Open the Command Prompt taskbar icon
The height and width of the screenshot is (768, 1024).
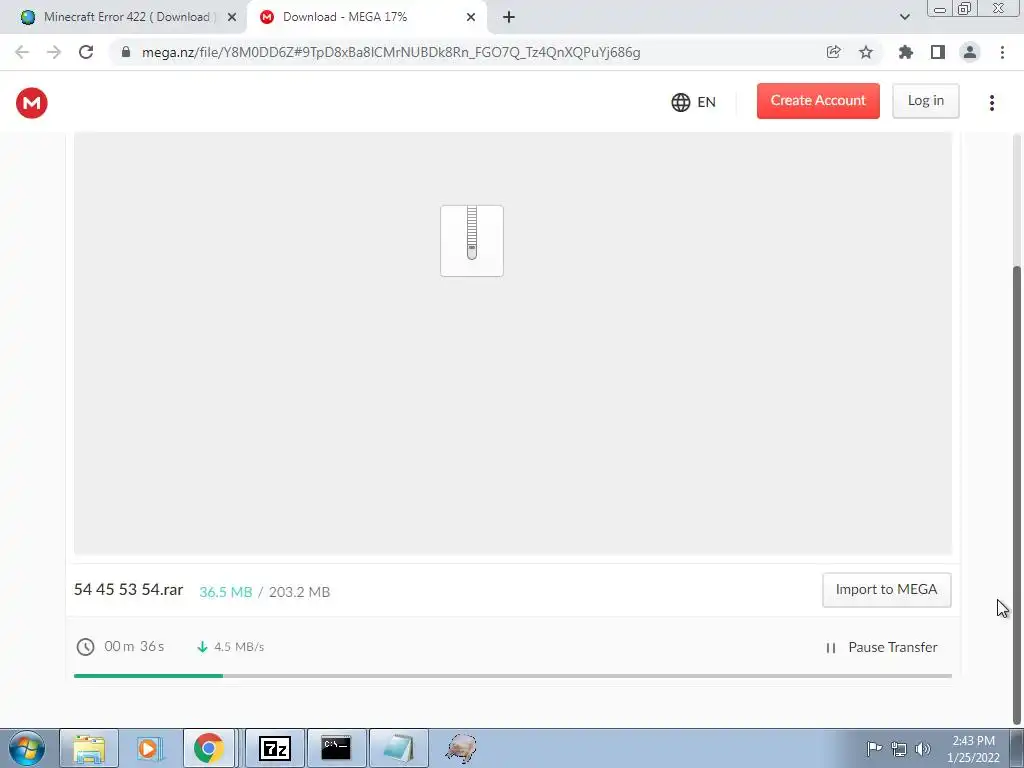pos(336,748)
